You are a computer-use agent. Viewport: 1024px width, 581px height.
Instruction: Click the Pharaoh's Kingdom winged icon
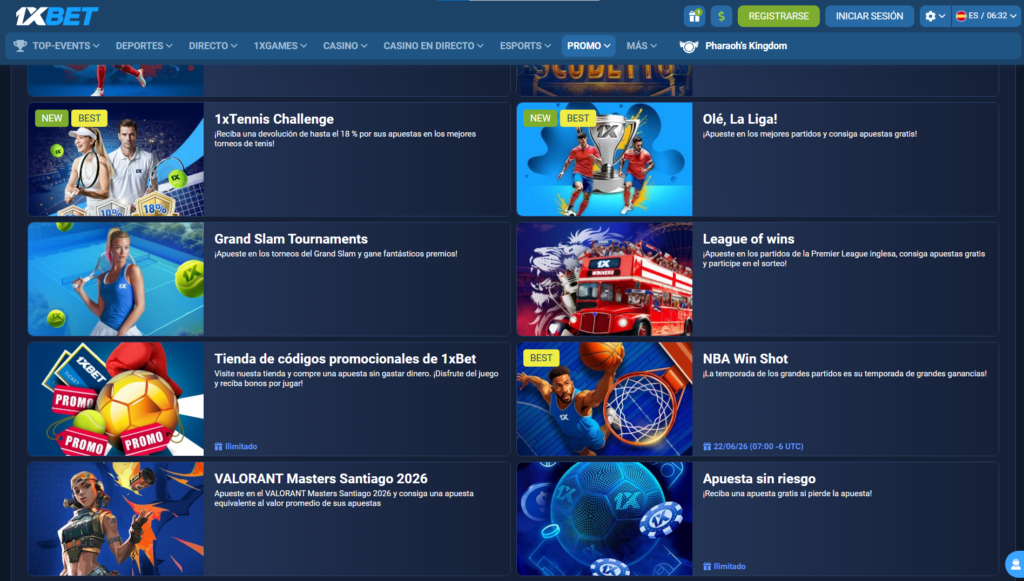[688, 46]
